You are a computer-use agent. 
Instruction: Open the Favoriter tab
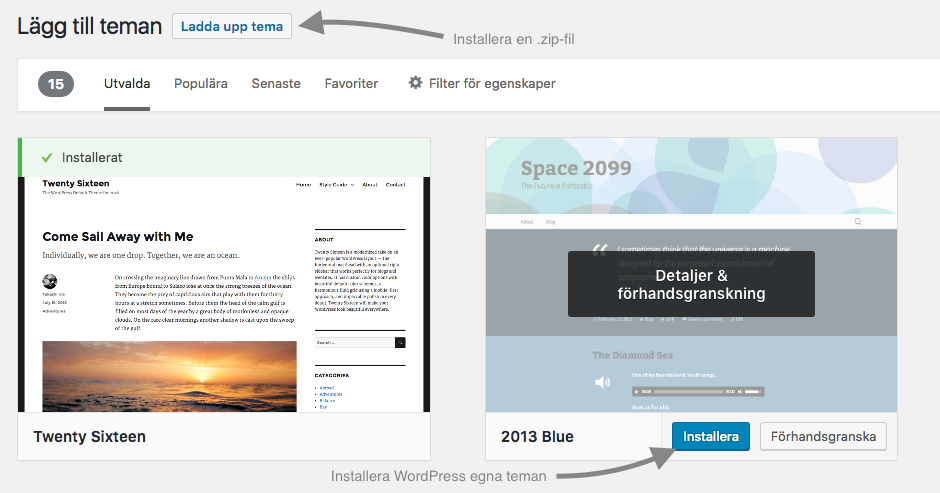pyautogui.click(x=351, y=83)
